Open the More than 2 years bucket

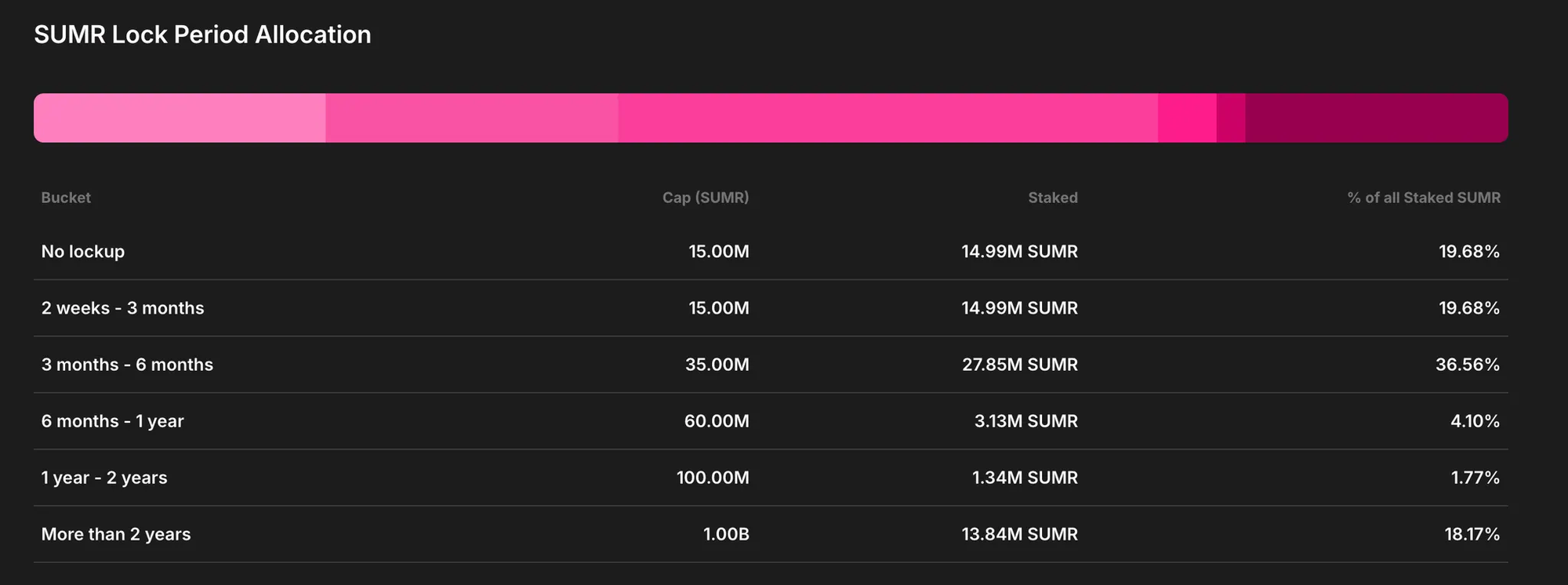point(116,534)
